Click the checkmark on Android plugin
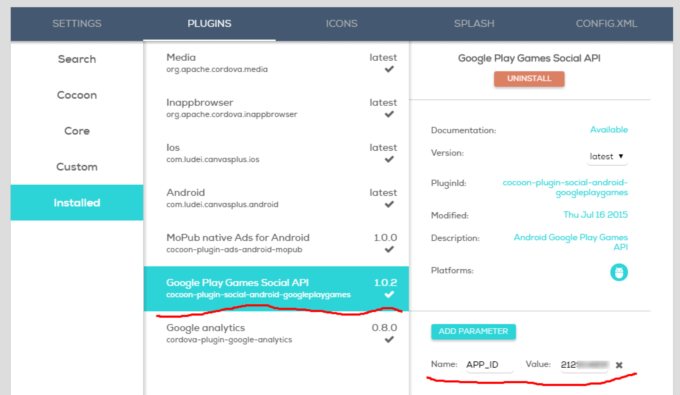This screenshot has width=680, height=395. [x=389, y=204]
